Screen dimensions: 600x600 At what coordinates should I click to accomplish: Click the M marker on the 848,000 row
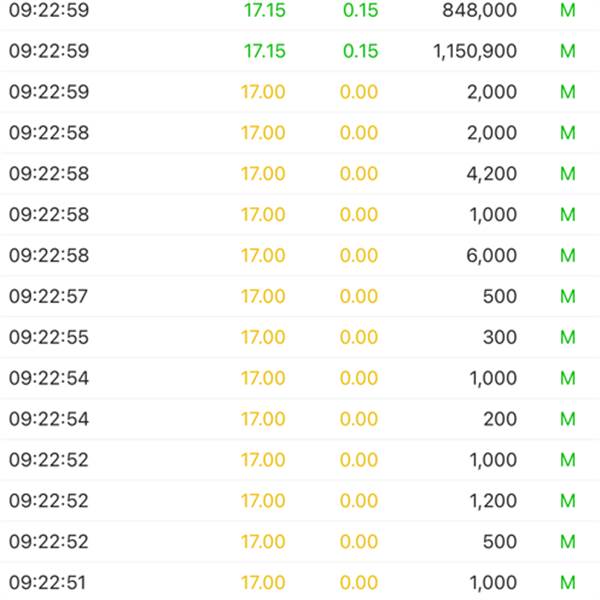click(x=568, y=10)
